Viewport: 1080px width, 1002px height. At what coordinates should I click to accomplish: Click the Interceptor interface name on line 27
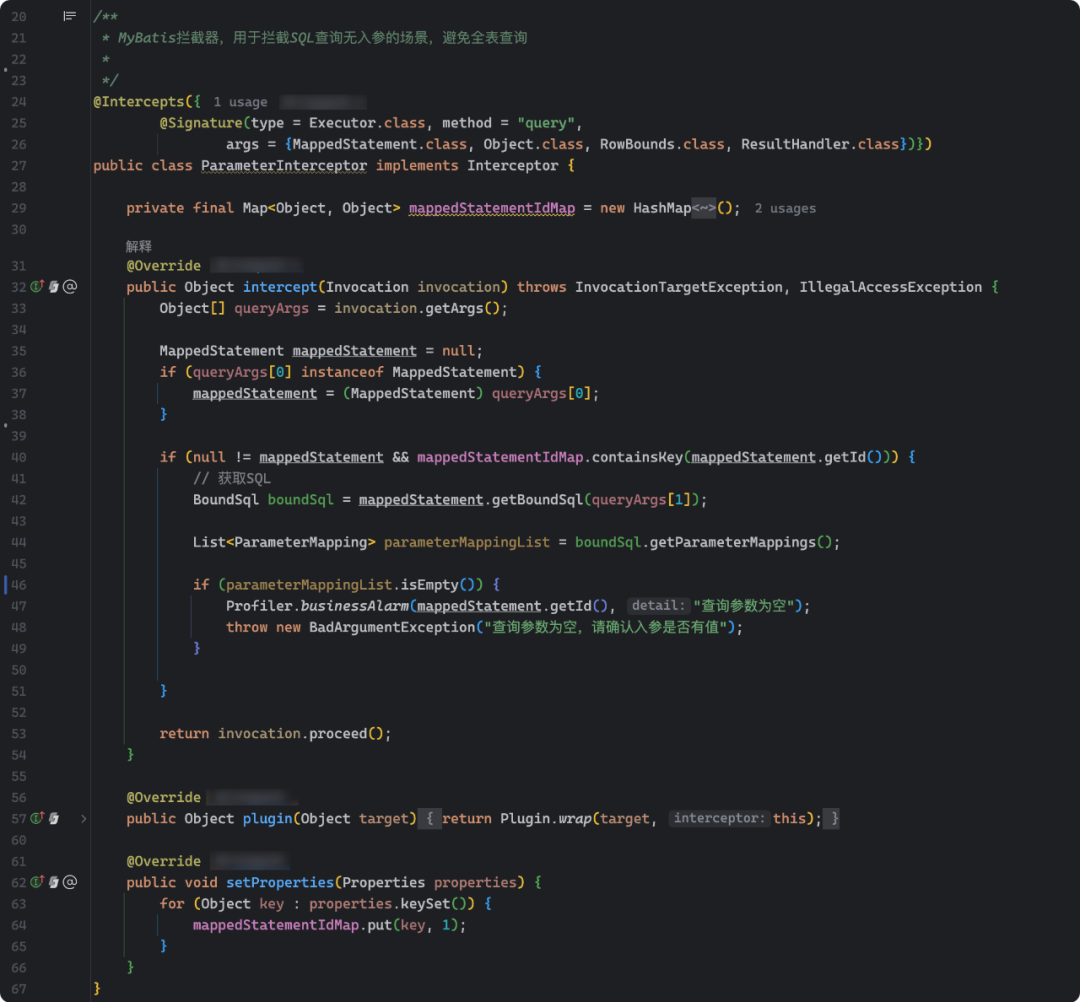coord(513,165)
